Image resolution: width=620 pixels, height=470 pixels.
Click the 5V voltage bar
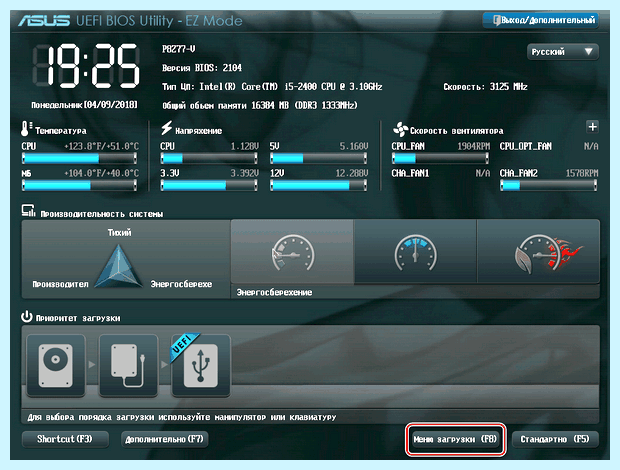click(318, 159)
